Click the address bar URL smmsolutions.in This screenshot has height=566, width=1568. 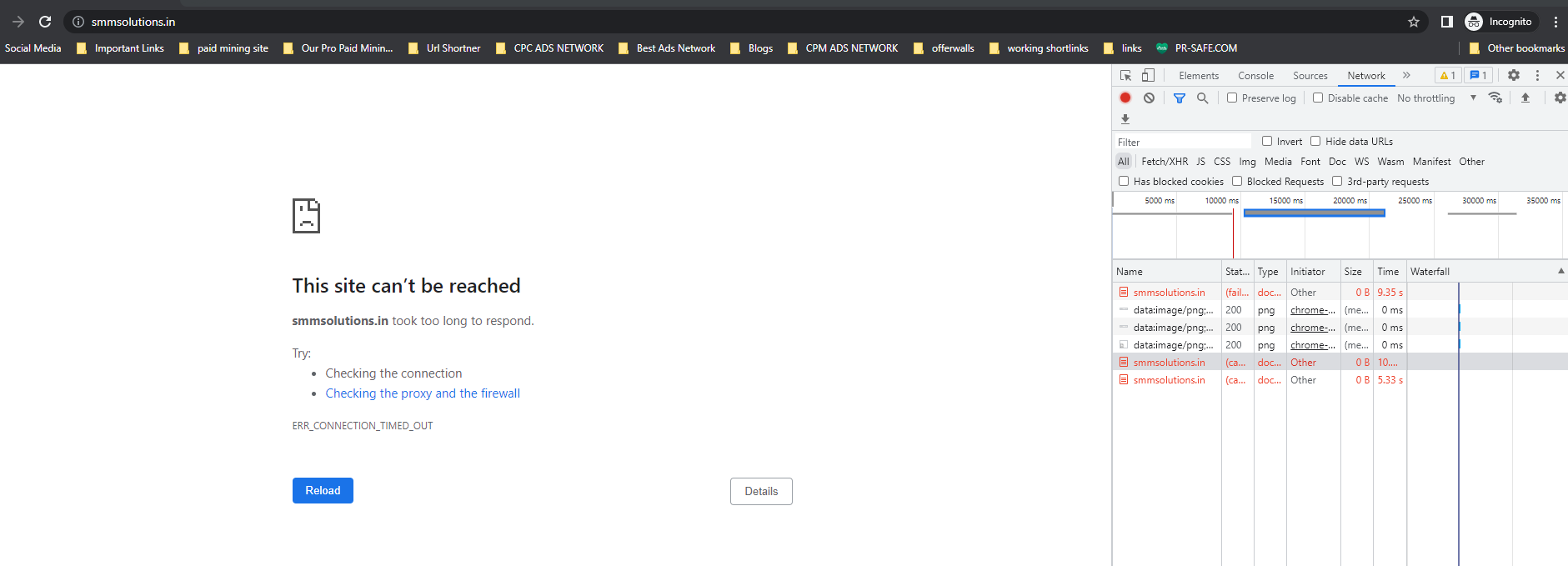[x=133, y=22]
